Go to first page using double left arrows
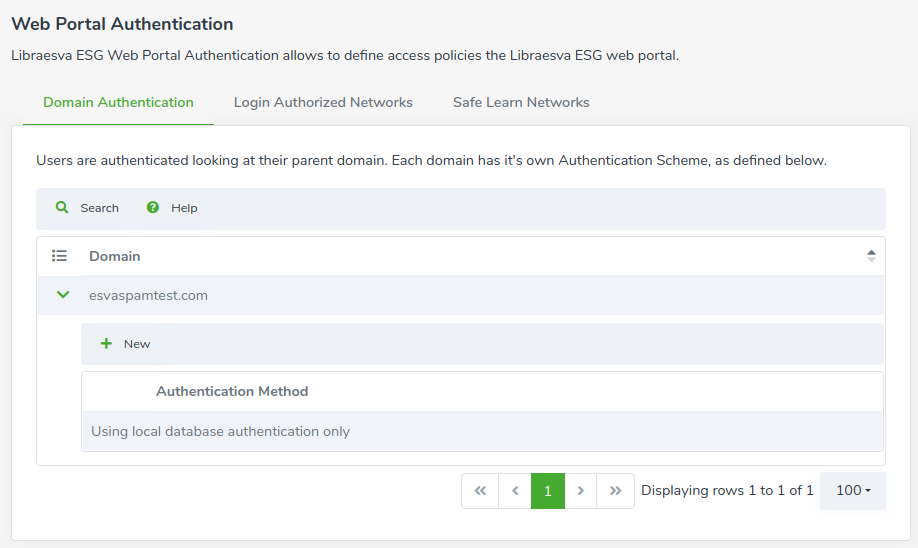Screen dimensions: 918x548 (x=480, y=491)
